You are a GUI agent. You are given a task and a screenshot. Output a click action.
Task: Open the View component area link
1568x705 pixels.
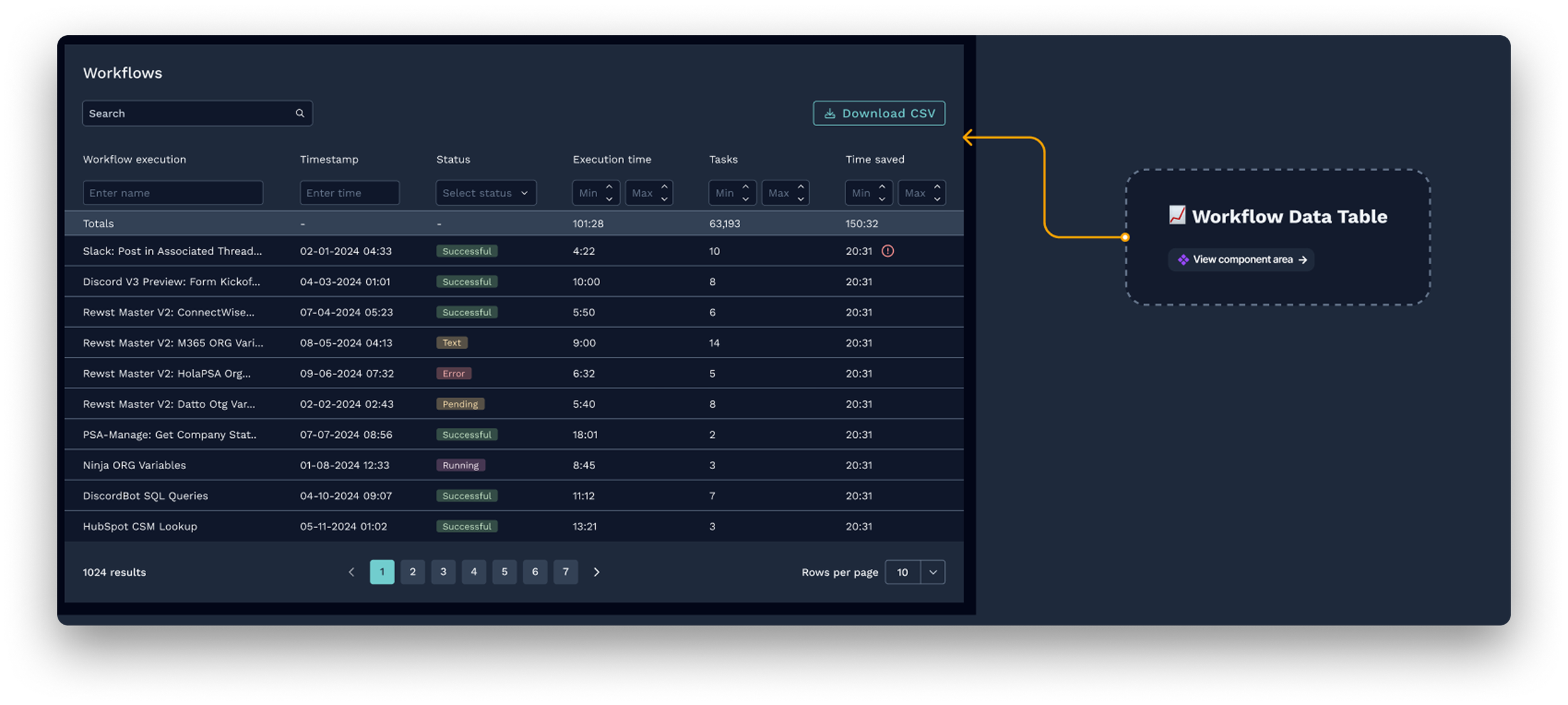point(1241,260)
